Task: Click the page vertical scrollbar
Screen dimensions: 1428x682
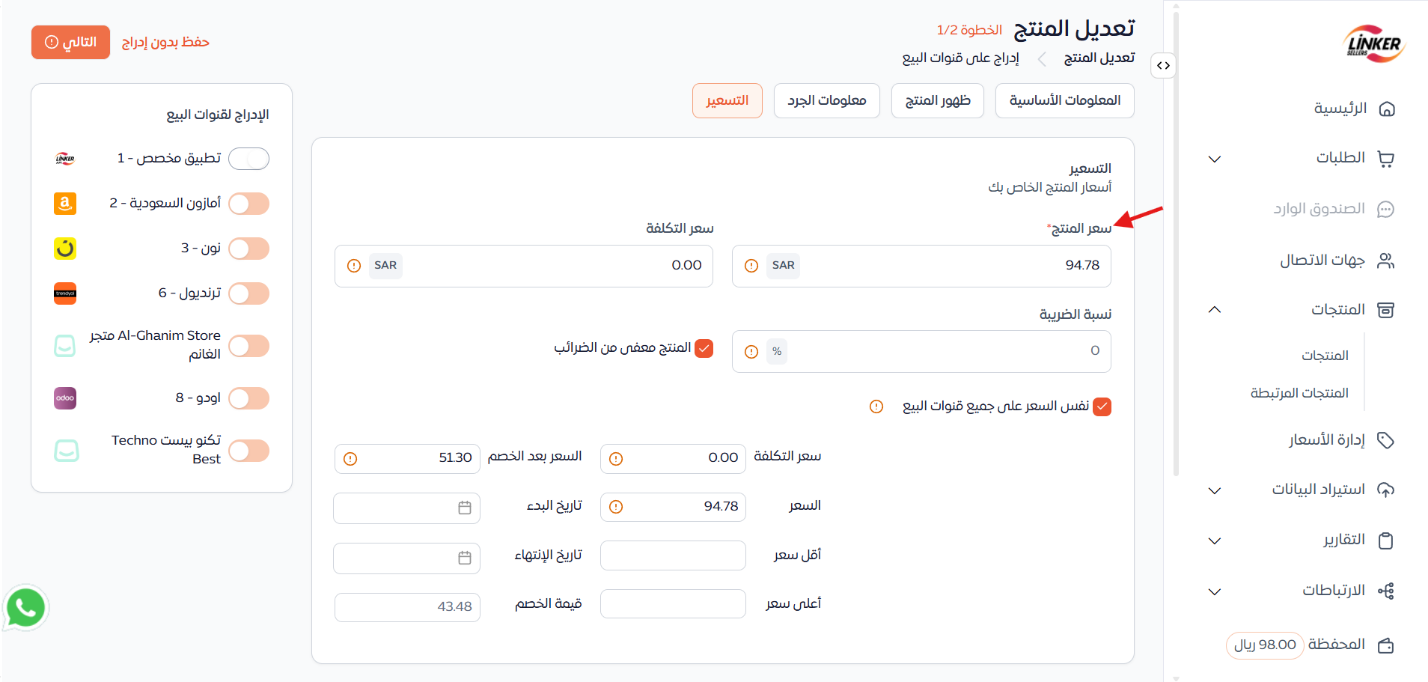Action: coord(1175,245)
